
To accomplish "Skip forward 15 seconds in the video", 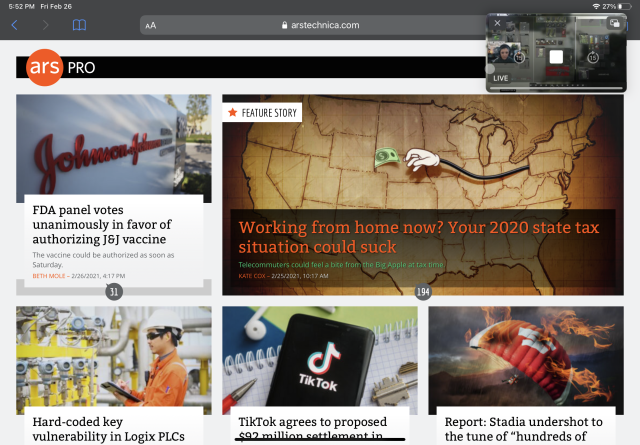I will tap(593, 57).
